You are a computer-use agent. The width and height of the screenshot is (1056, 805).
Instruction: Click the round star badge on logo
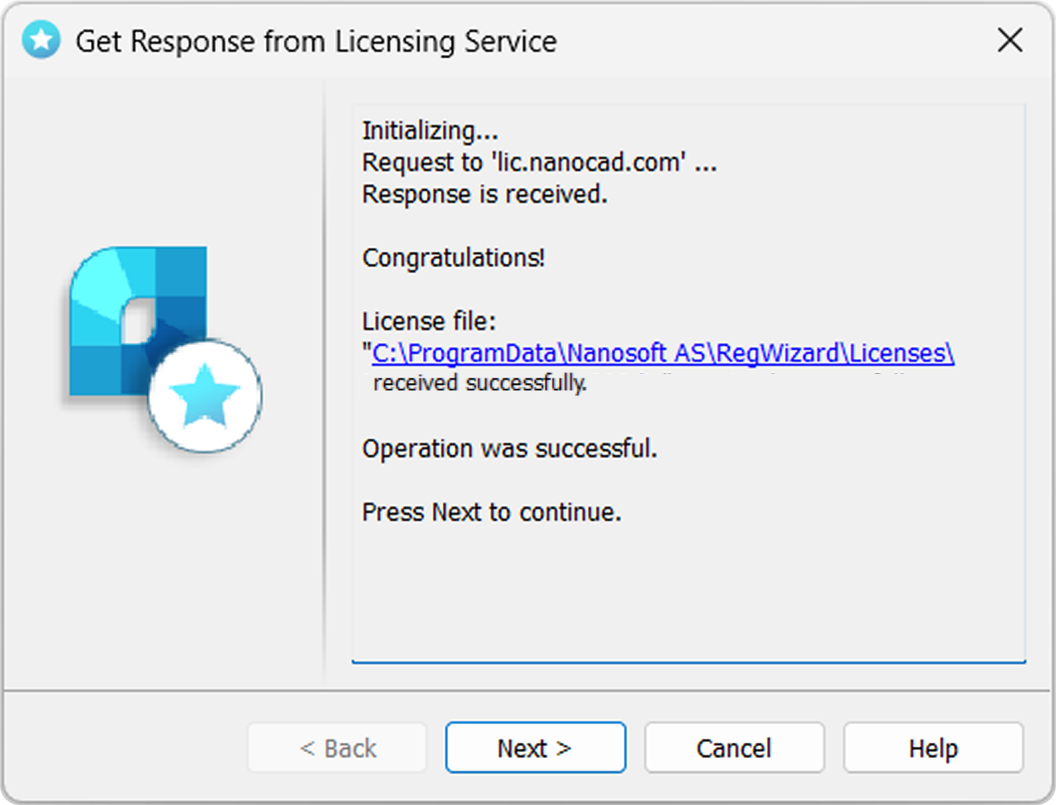(x=205, y=395)
